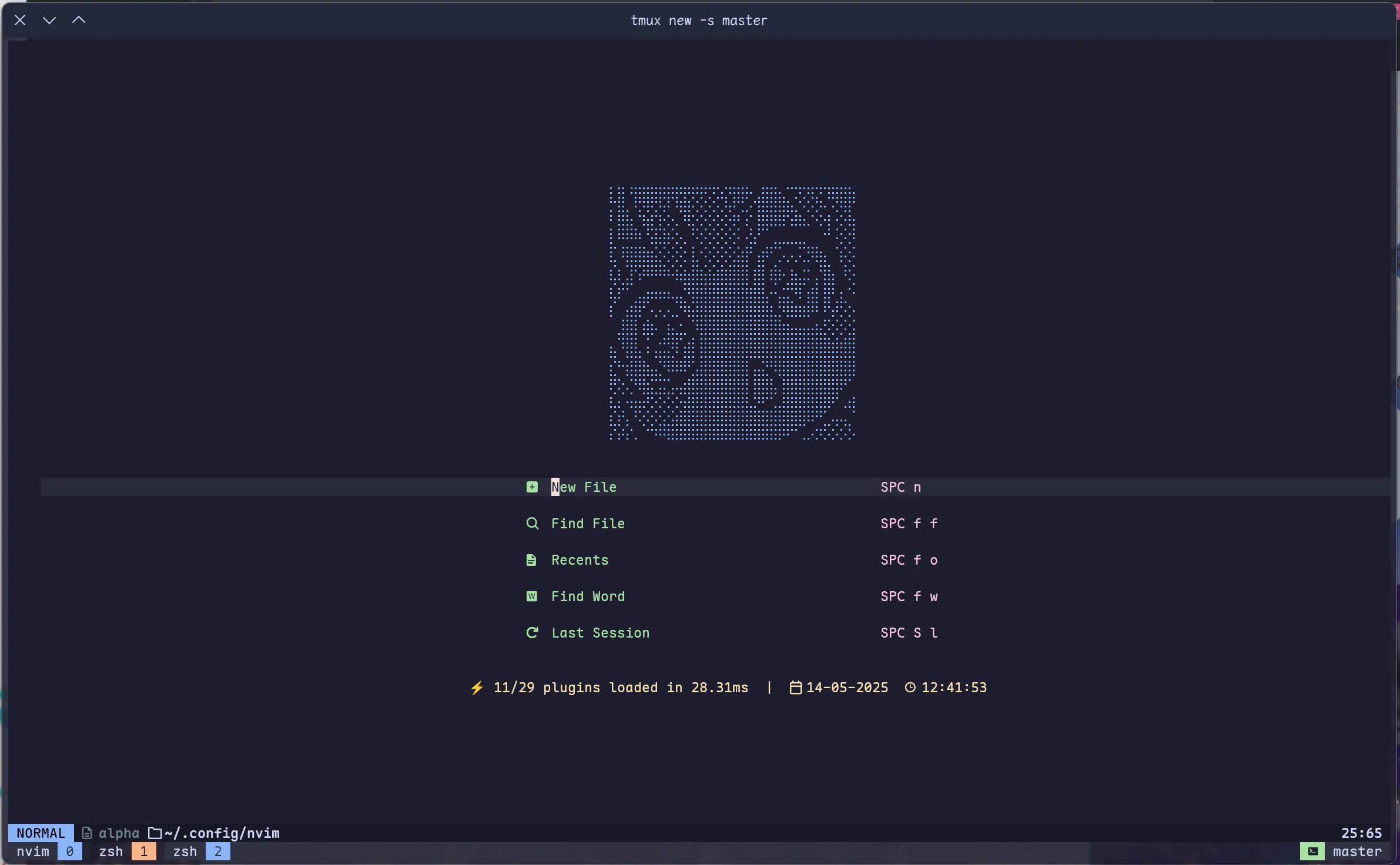Click the Recents document icon
This screenshot has width=1400, height=865.
531,560
